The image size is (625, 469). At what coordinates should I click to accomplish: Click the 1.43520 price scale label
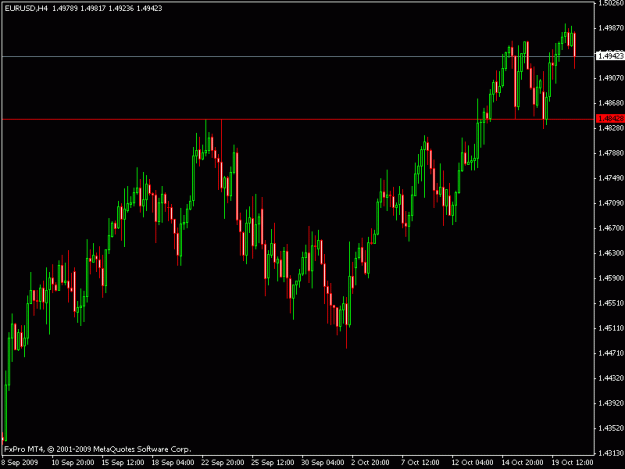click(611, 428)
